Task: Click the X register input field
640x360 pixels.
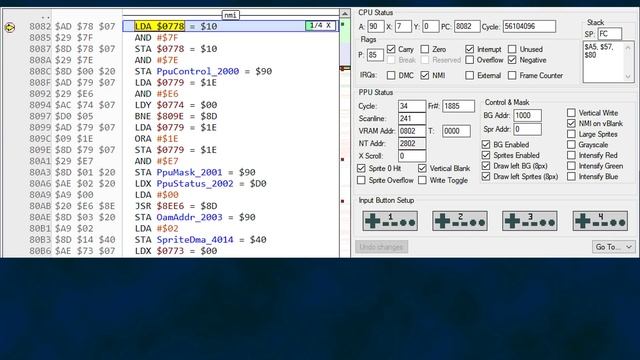Action: (x=403, y=27)
